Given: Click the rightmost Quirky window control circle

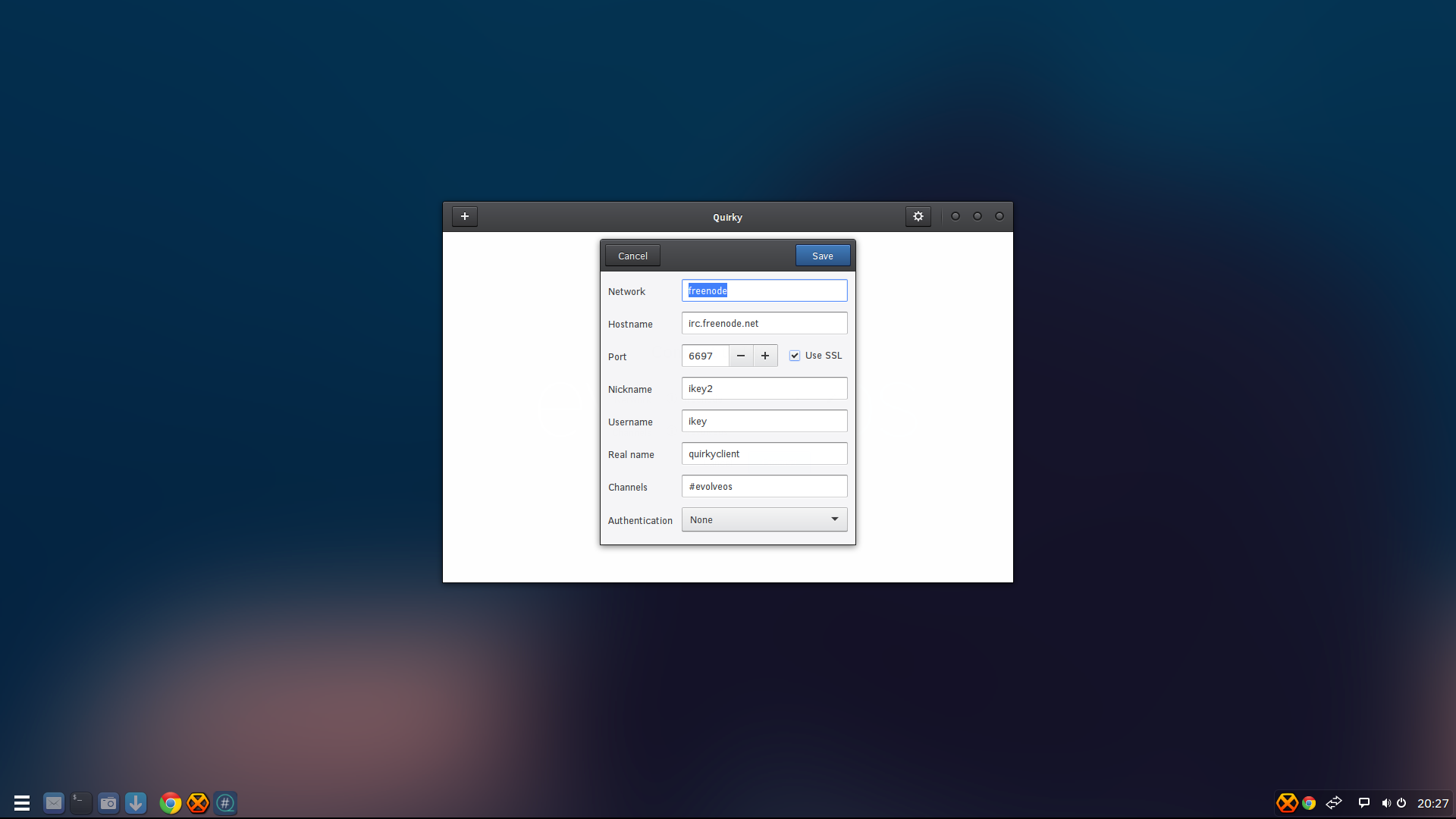Looking at the screenshot, I should pos(999,216).
